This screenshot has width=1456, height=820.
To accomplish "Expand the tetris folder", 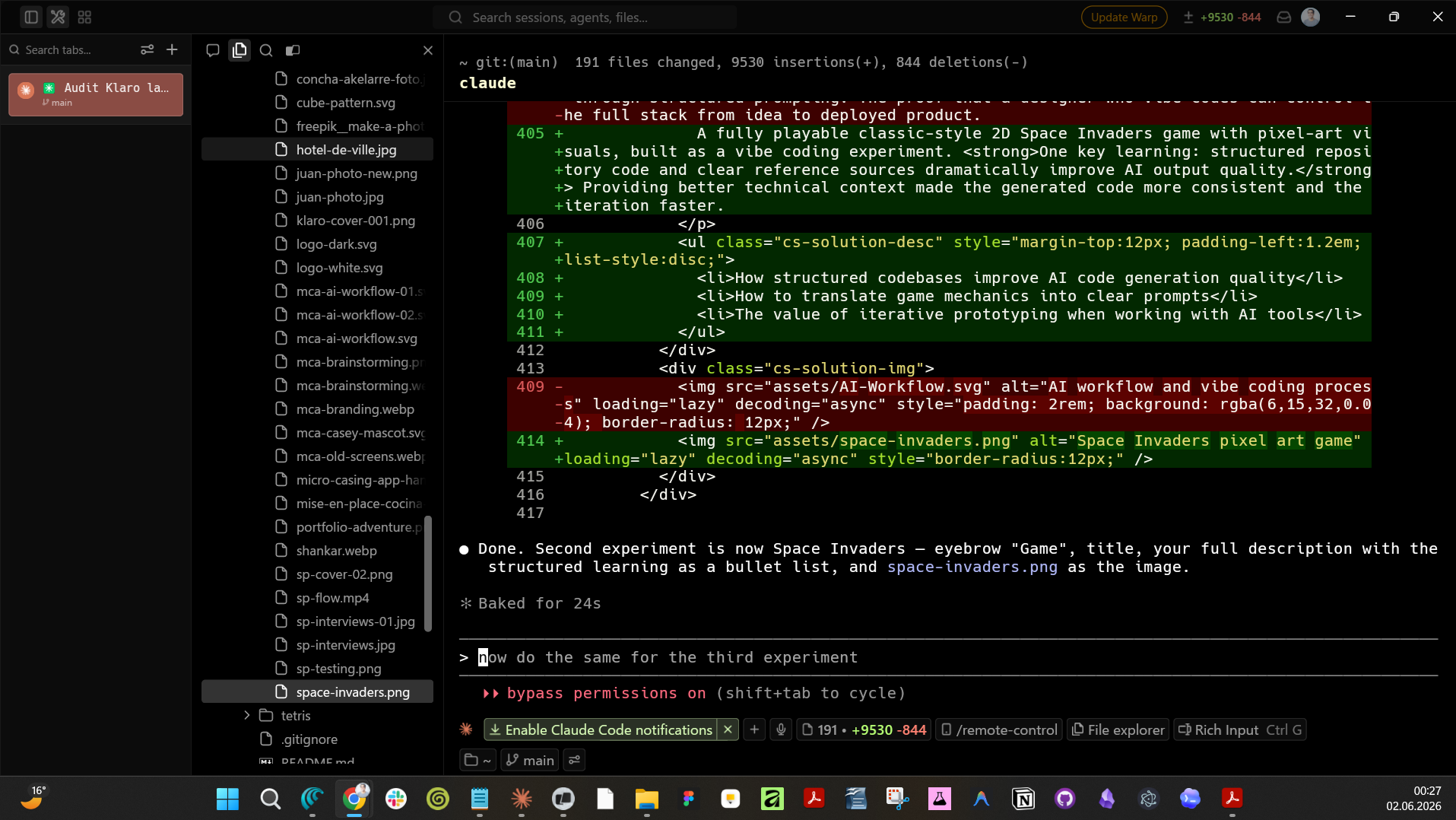I will coord(246,716).
